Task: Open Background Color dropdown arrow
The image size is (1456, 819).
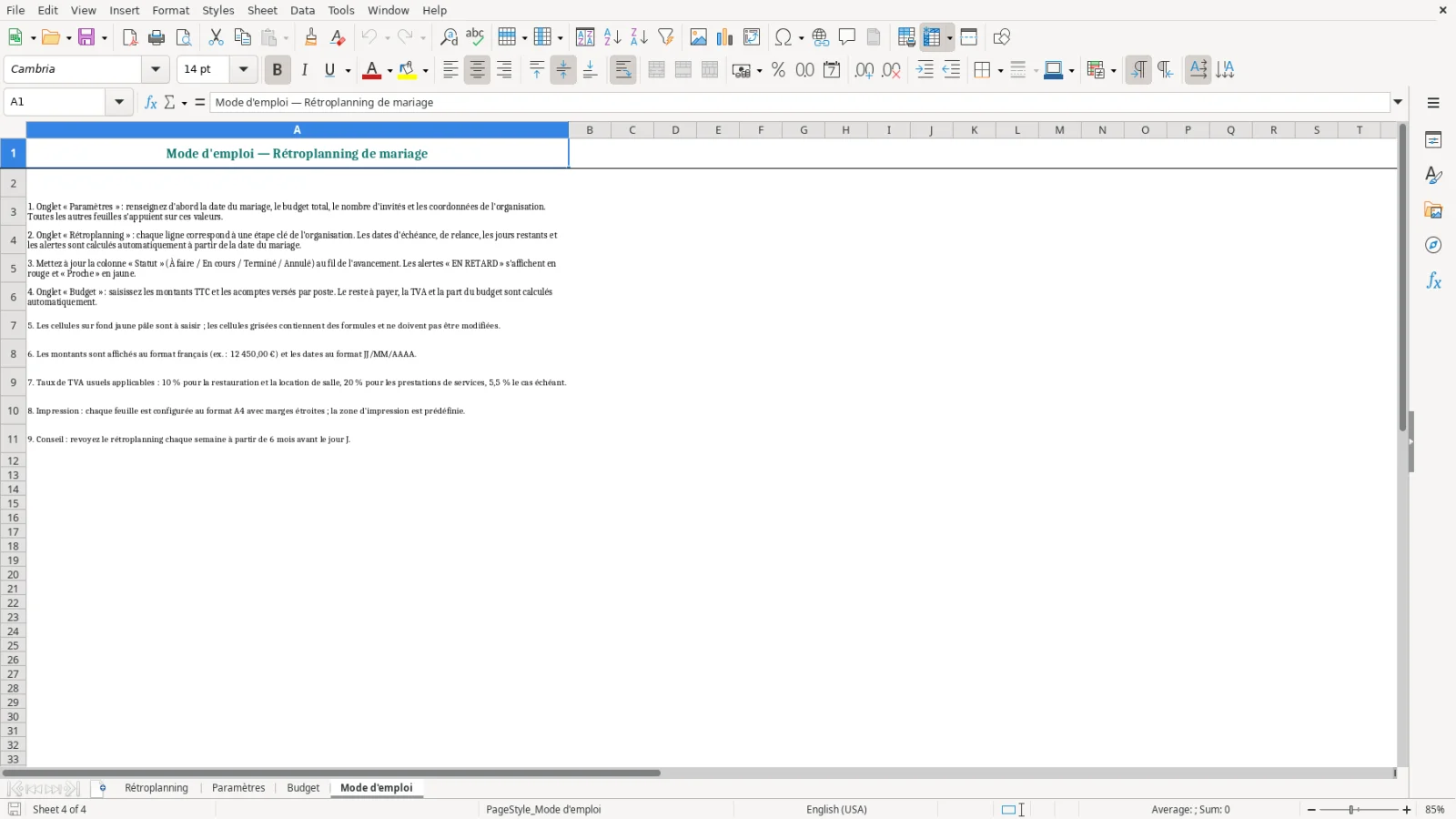Action: click(x=425, y=70)
